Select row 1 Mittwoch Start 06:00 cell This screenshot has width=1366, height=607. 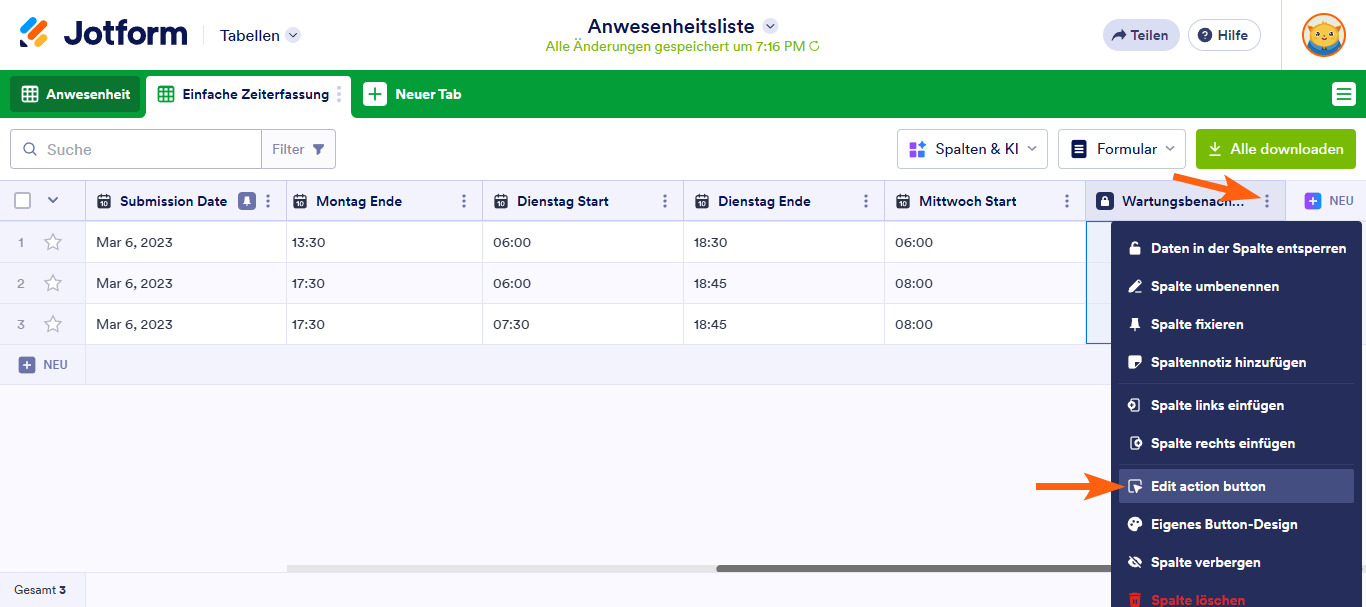tap(985, 242)
